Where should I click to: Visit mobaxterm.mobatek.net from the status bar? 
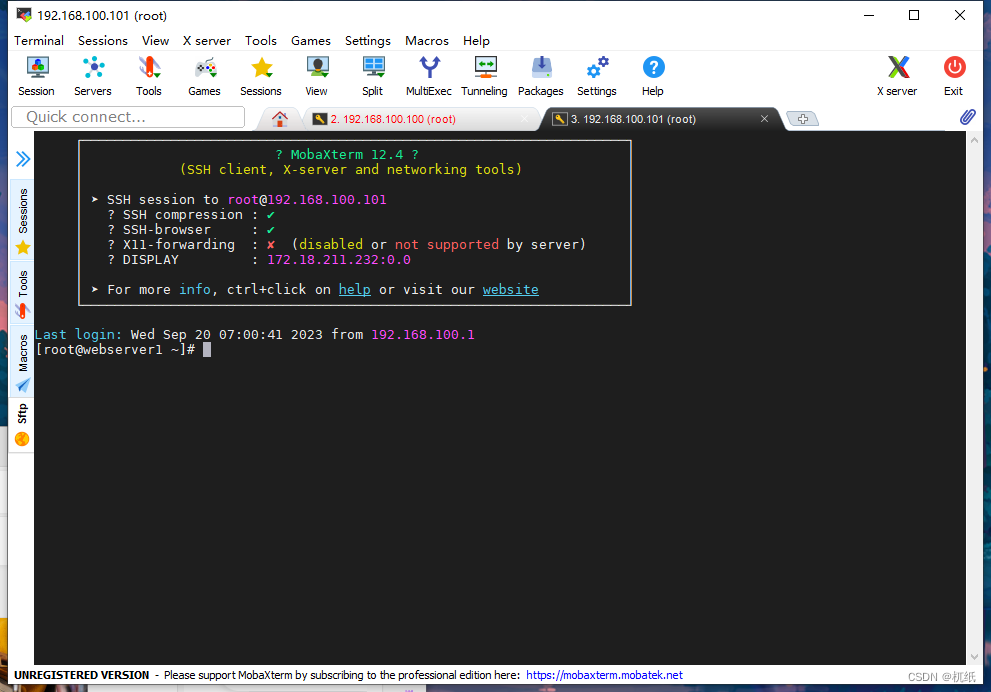tap(605, 675)
